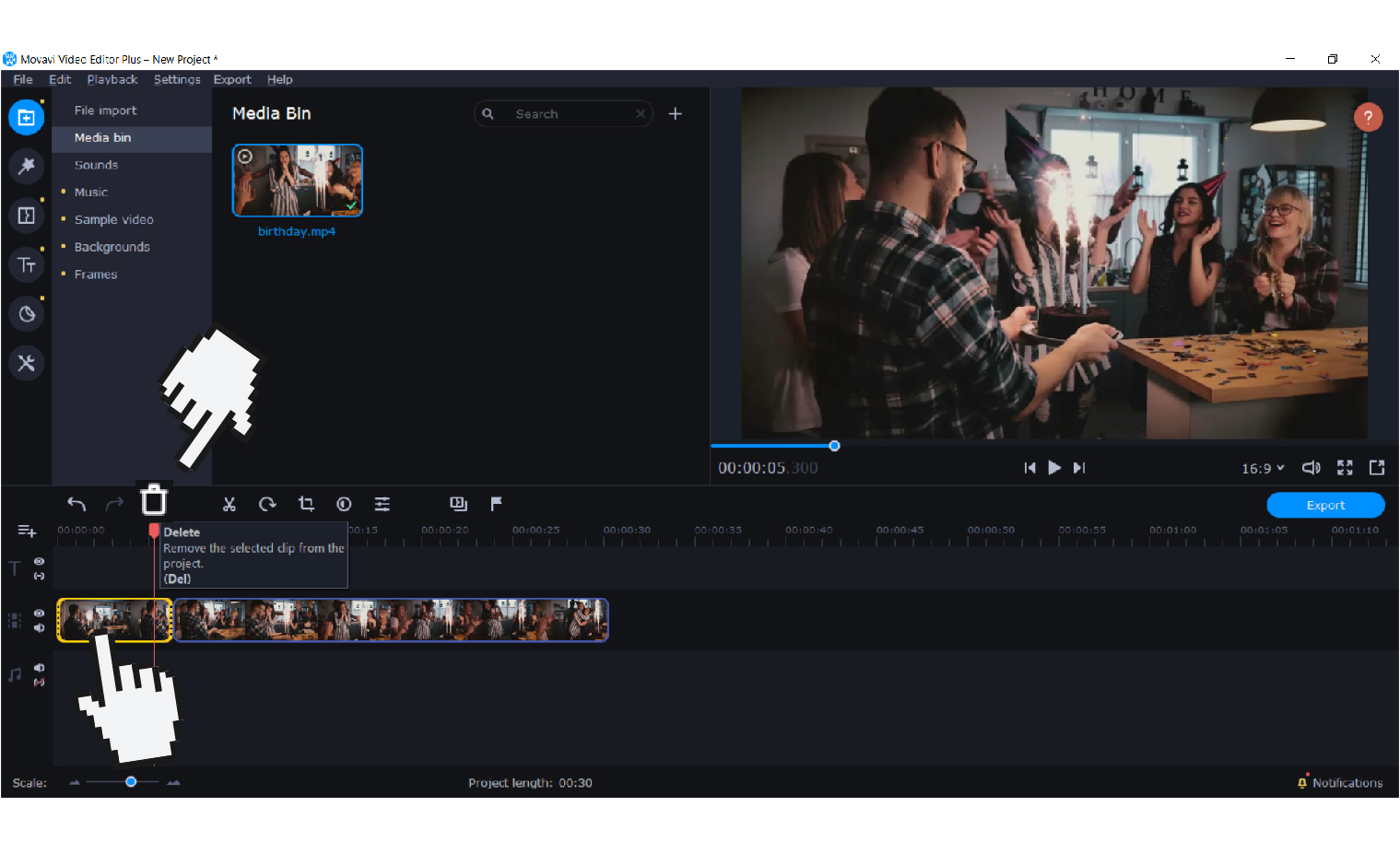Mute the audio track speaker
The width and height of the screenshot is (1400, 865).
coord(39,668)
